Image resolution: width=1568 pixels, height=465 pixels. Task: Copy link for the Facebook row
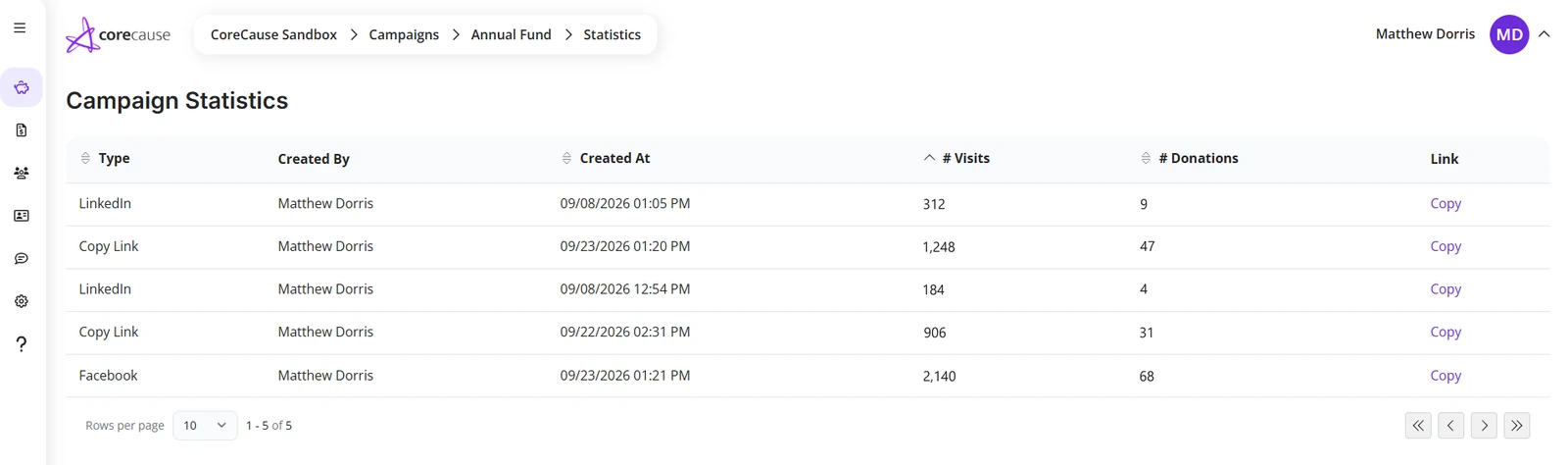(x=1445, y=375)
